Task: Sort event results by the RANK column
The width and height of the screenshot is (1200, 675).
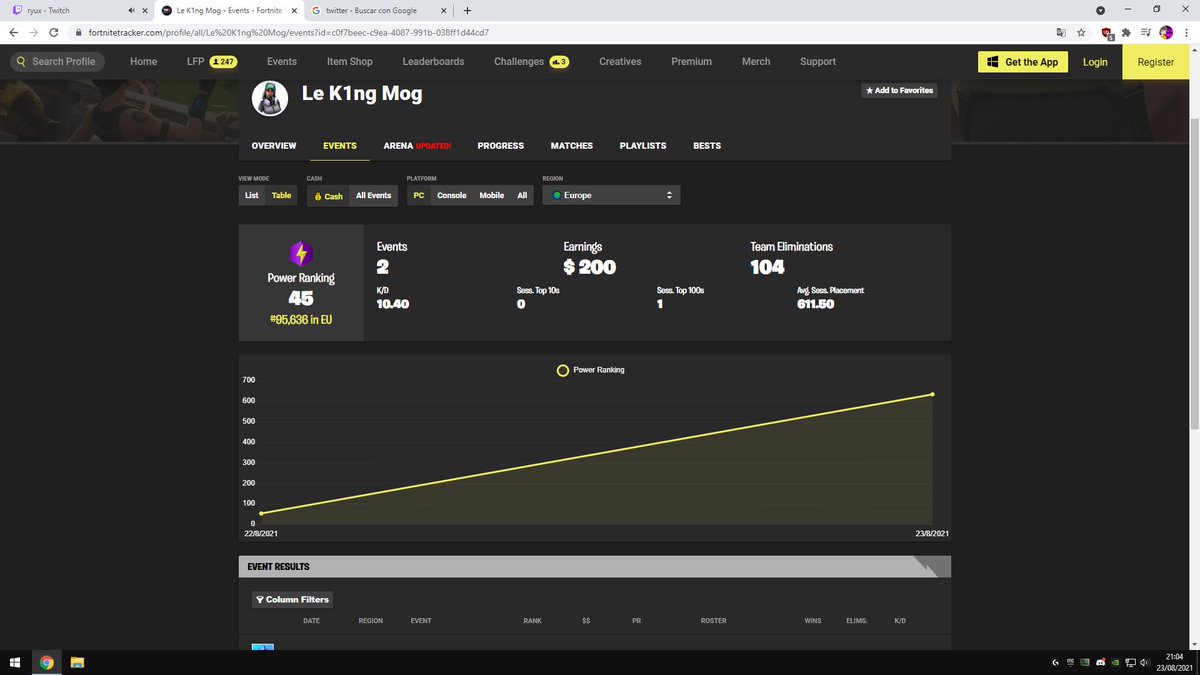Action: (x=532, y=621)
